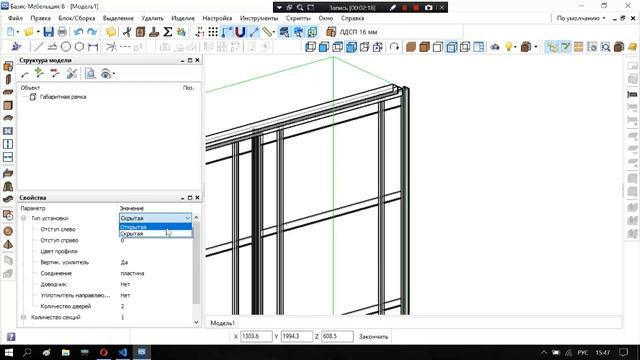
Task: Save the model with the floppy disk icon
Action: tap(49, 32)
